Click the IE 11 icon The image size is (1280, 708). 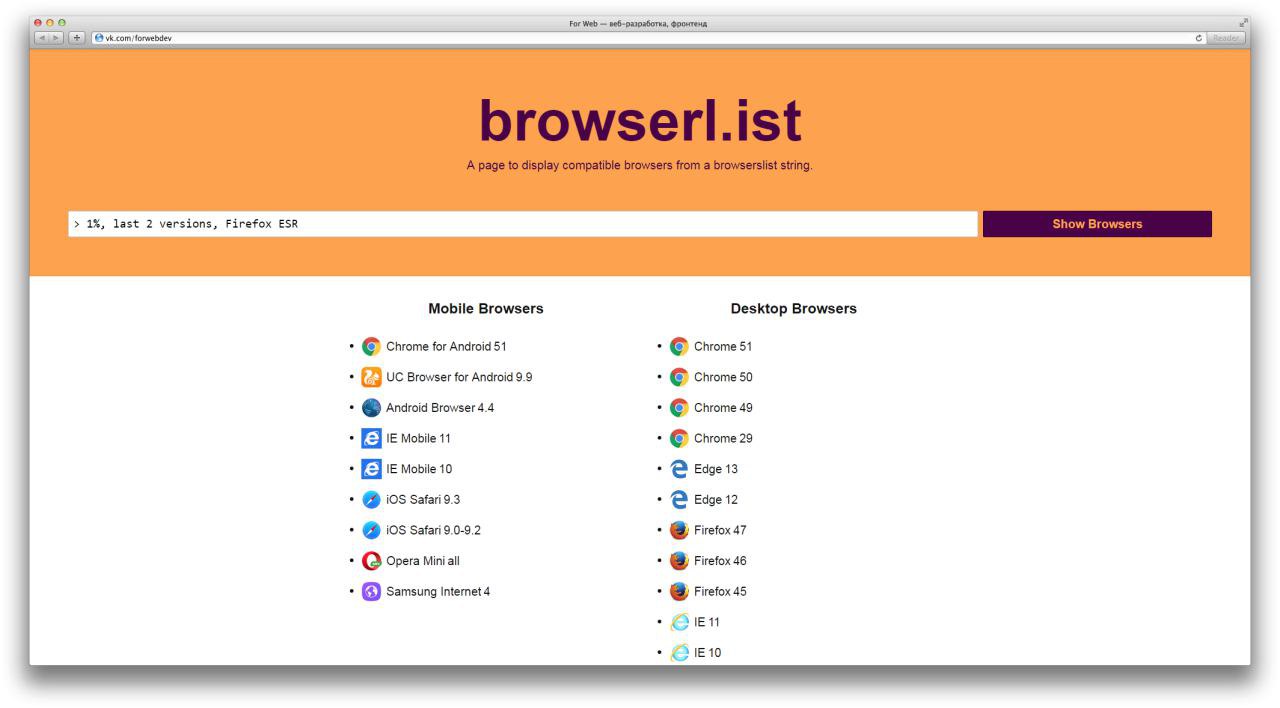pyautogui.click(x=679, y=622)
